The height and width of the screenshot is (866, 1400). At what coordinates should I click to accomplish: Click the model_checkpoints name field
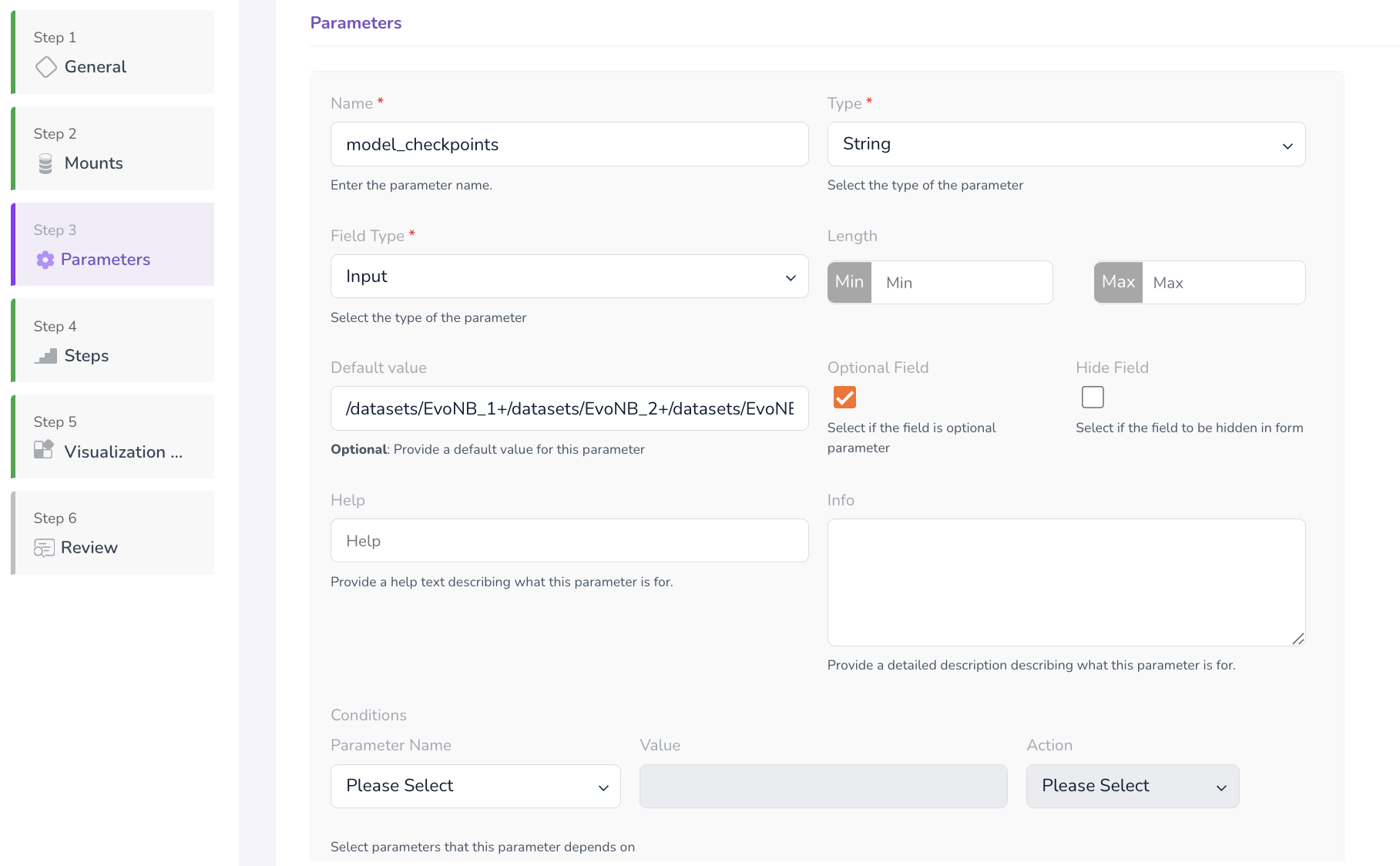pyautogui.click(x=569, y=144)
